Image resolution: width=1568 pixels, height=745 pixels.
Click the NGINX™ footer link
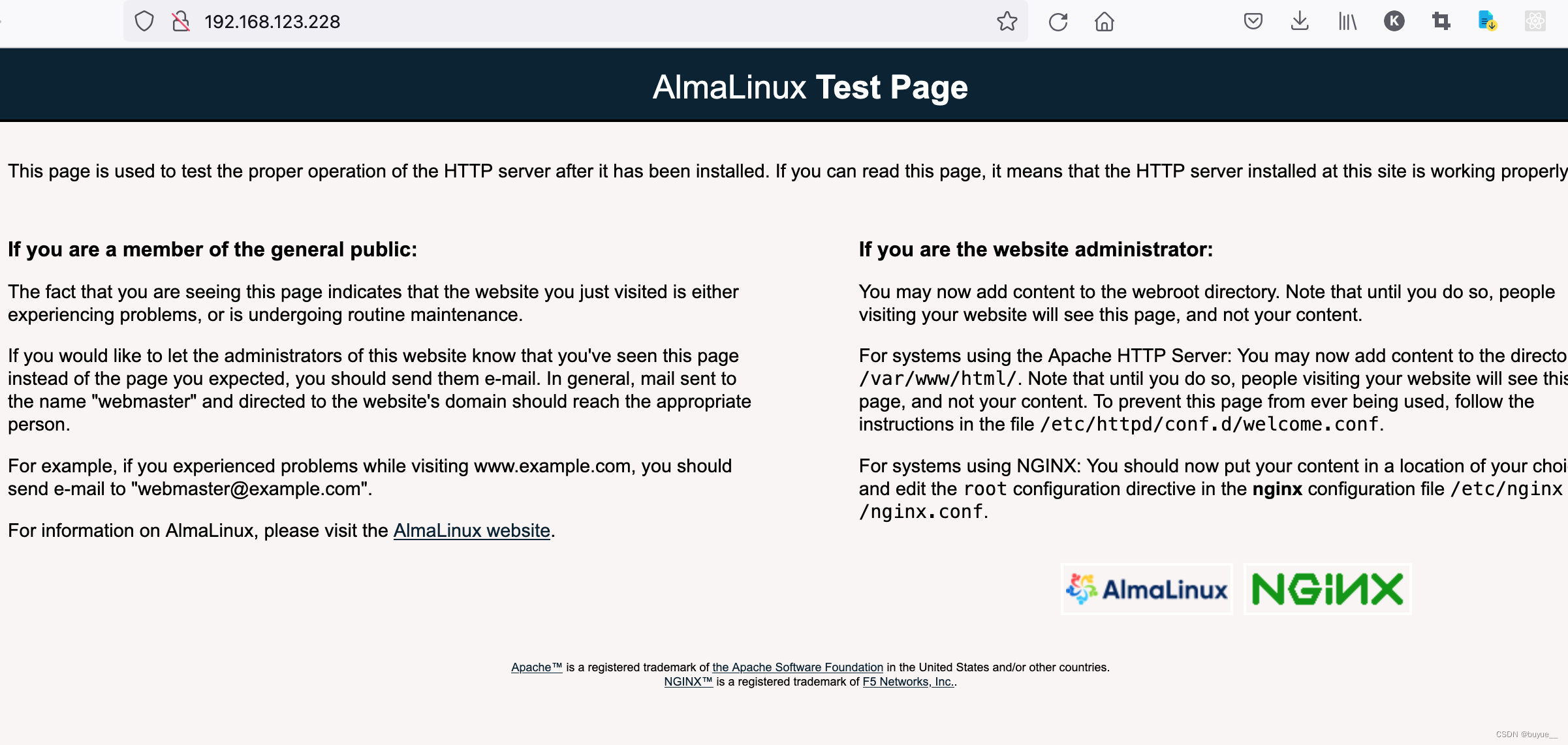[x=687, y=681]
